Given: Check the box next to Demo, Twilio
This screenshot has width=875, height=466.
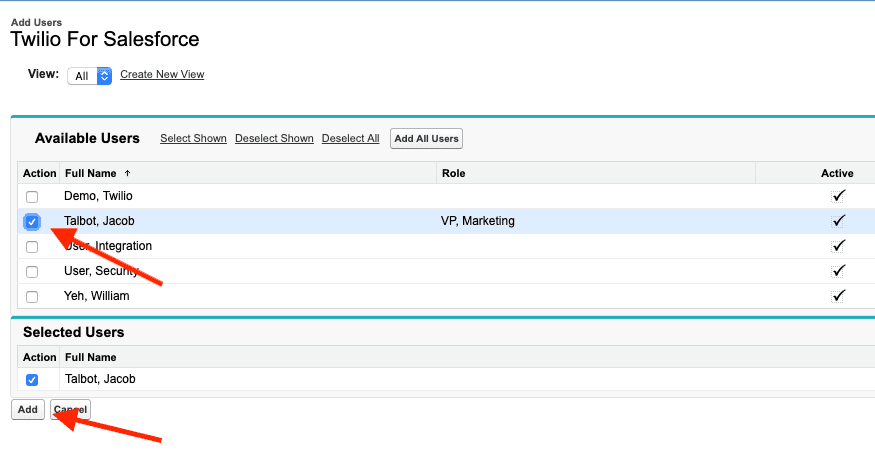Looking at the screenshot, I should (32, 197).
